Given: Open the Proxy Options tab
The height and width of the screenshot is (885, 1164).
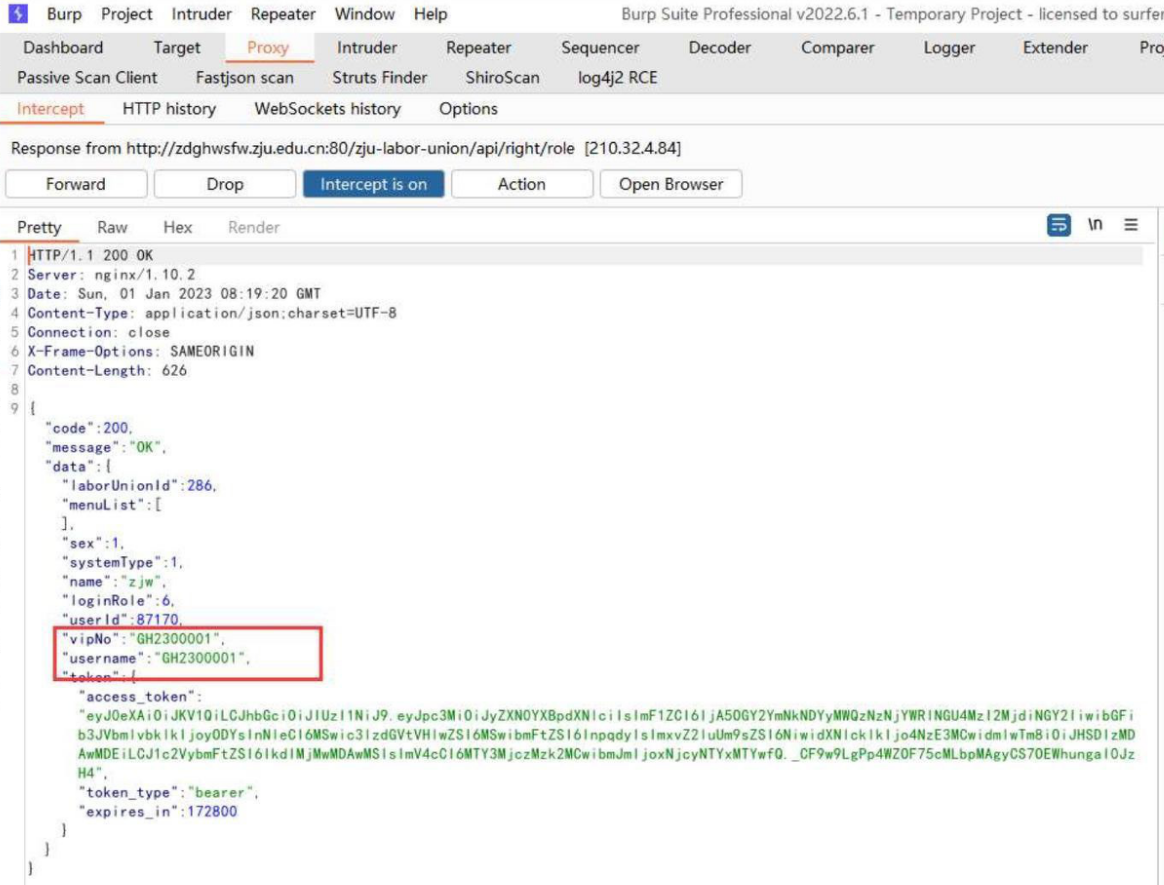Looking at the screenshot, I should click(468, 109).
